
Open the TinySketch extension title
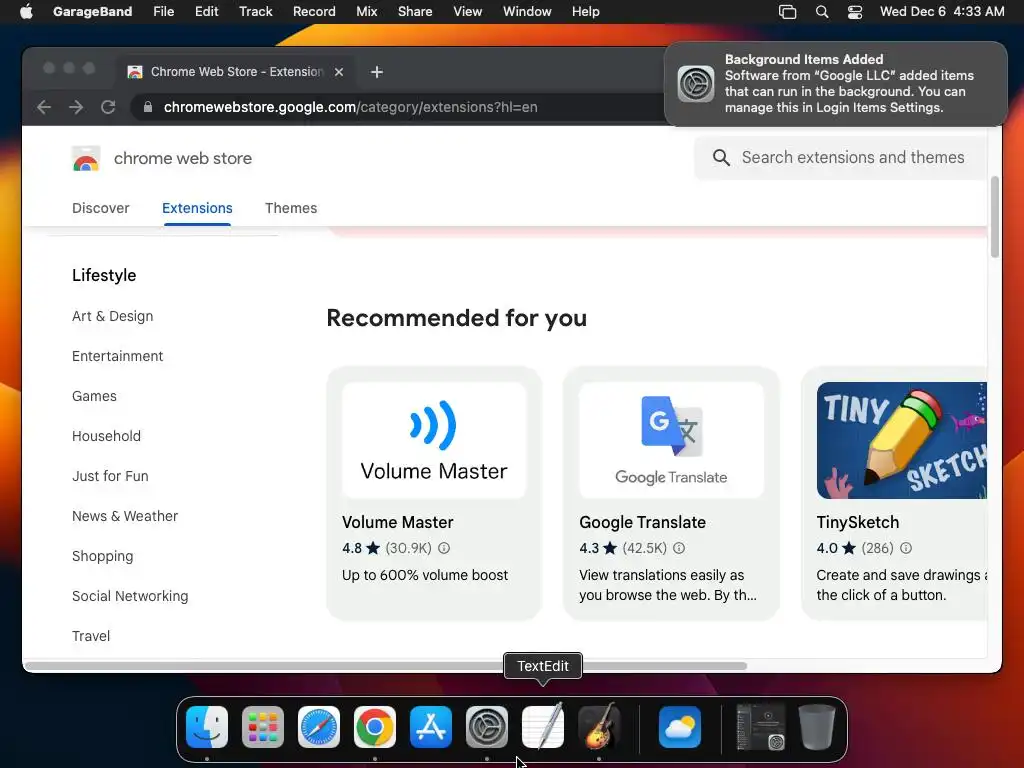857,522
